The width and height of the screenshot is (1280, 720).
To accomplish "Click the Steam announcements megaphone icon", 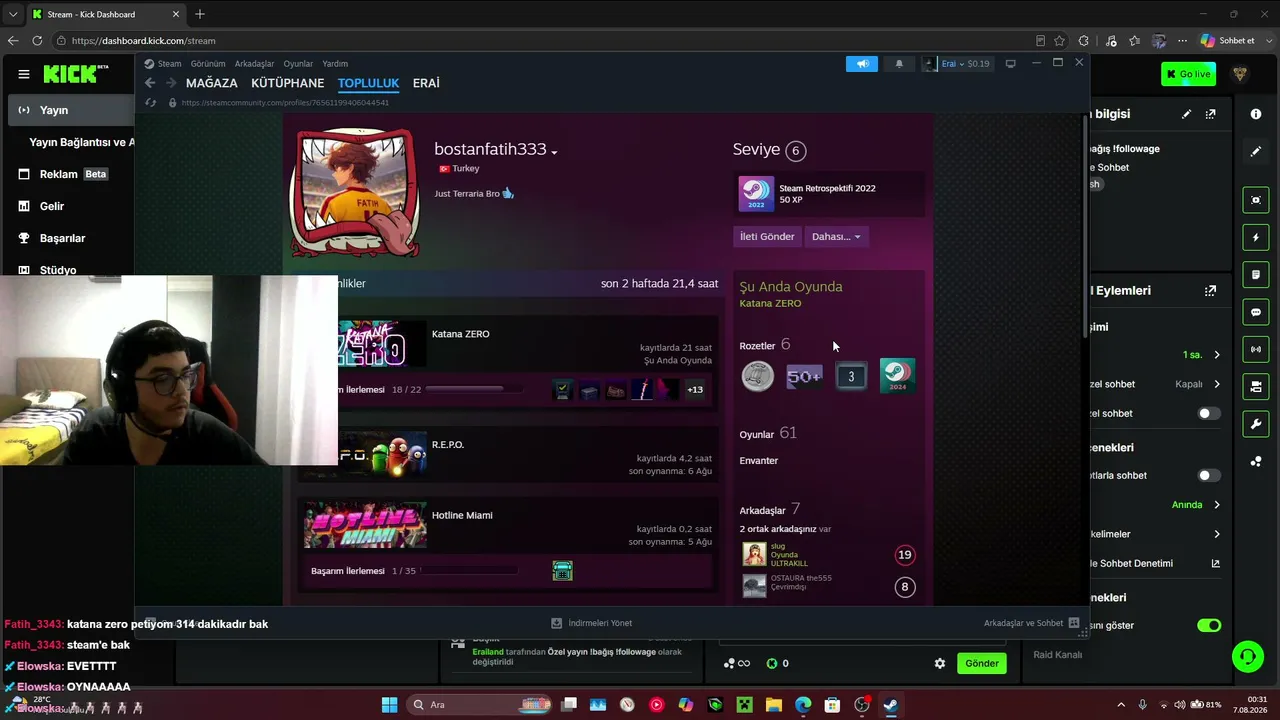I will 861,64.
